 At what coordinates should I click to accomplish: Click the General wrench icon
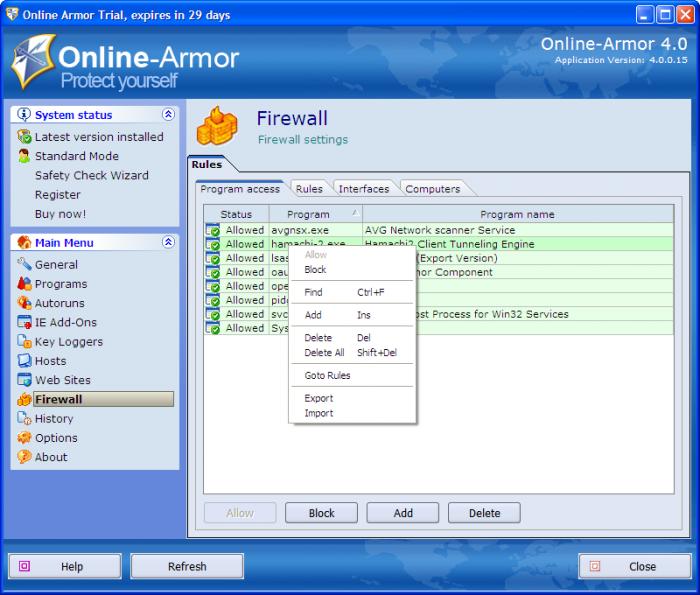[24, 264]
